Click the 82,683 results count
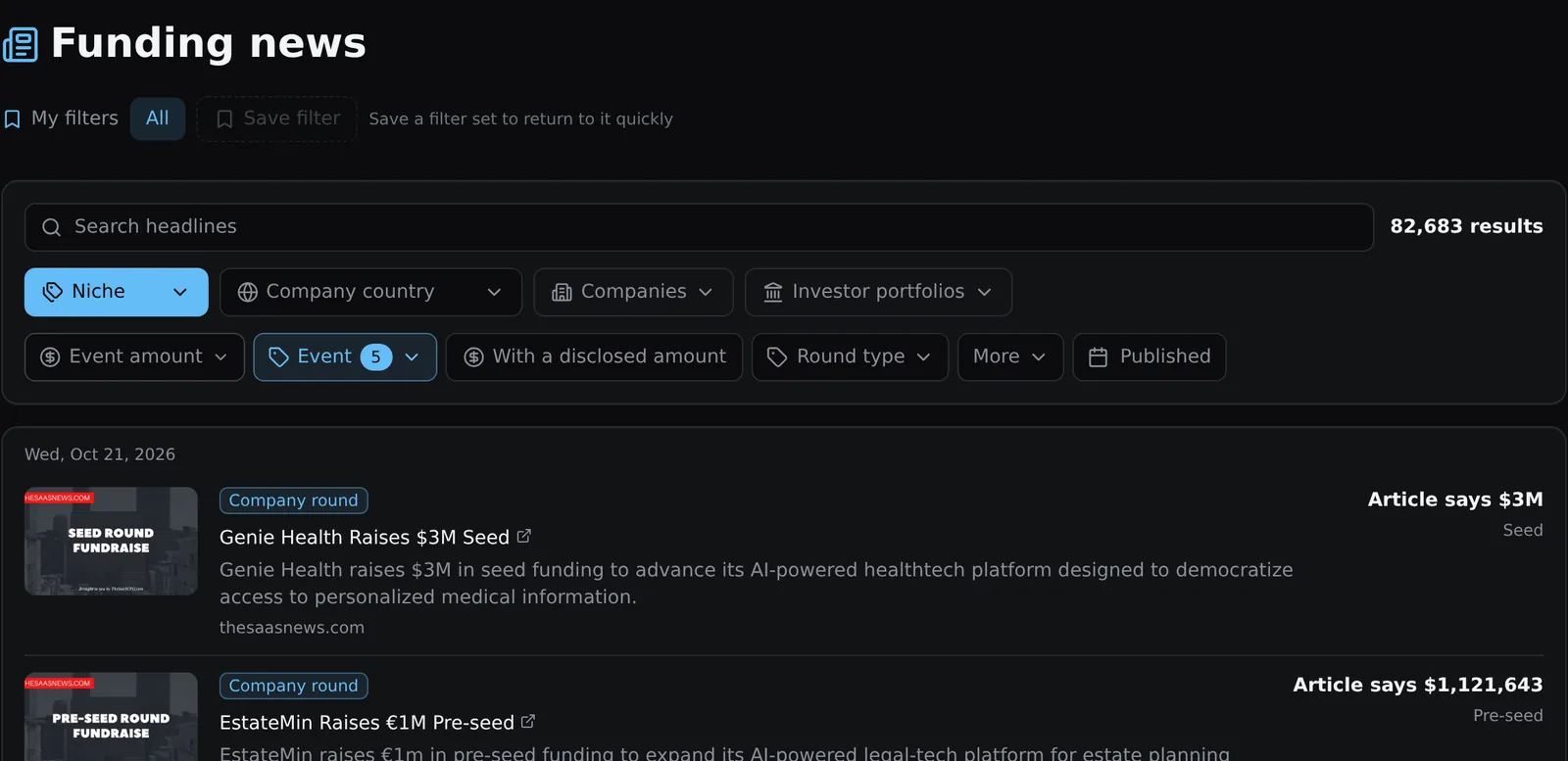The height and width of the screenshot is (761, 1568). pyautogui.click(x=1466, y=226)
